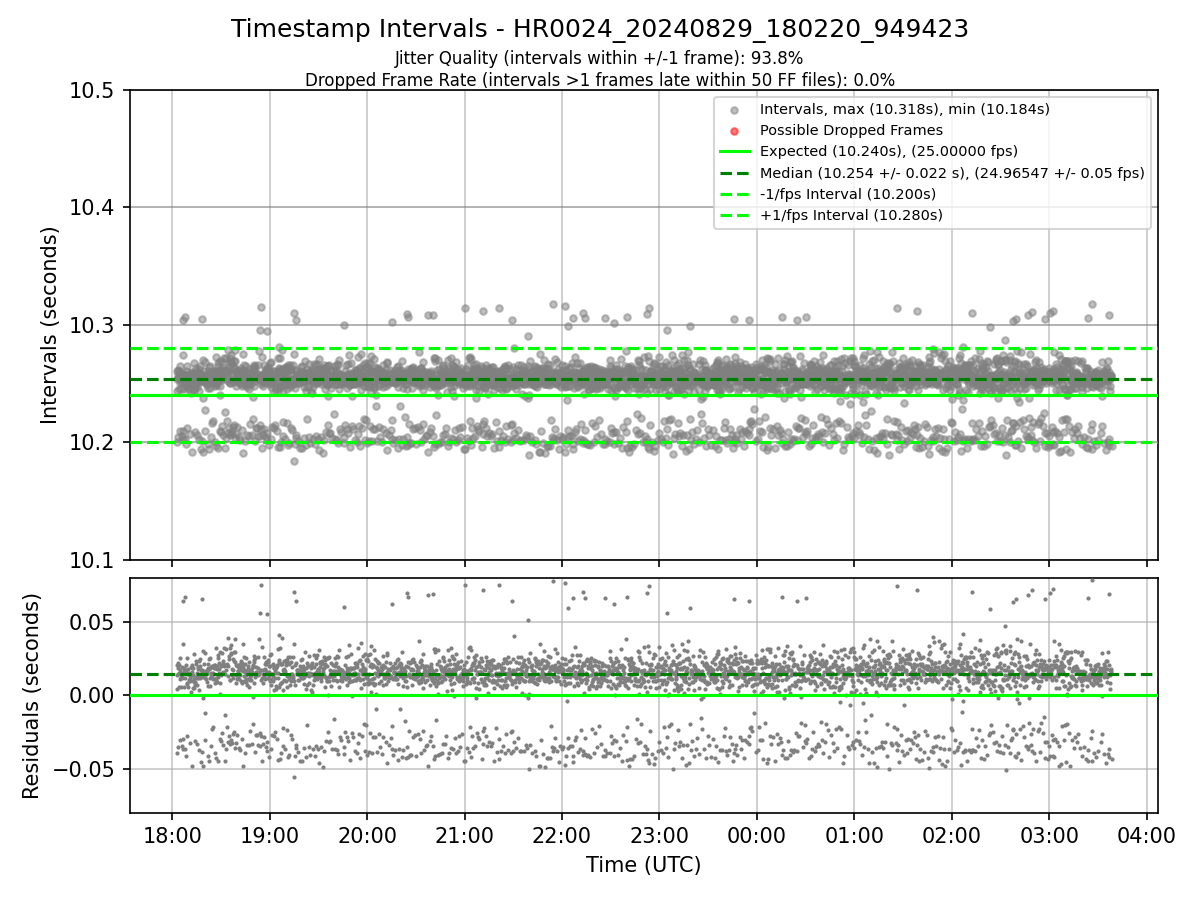This screenshot has width=1200, height=900.
Task: Select legend entry '+1/fps Interval (10.280s)'
Action: click(x=851, y=215)
